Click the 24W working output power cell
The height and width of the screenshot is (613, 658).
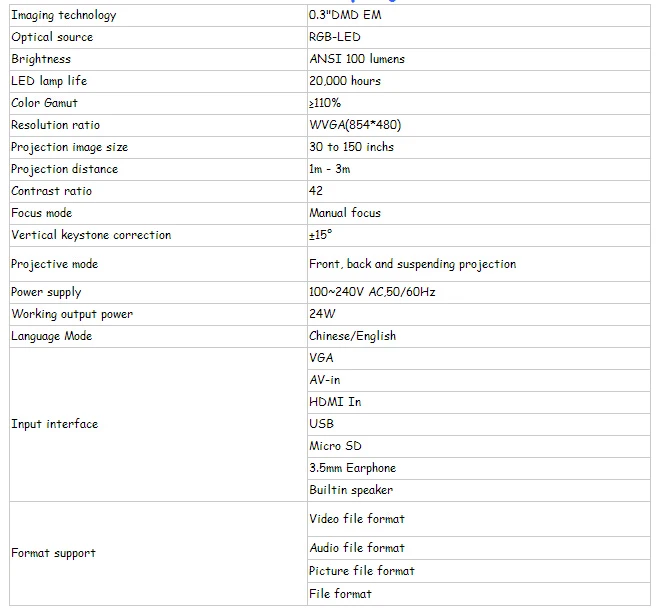point(479,314)
